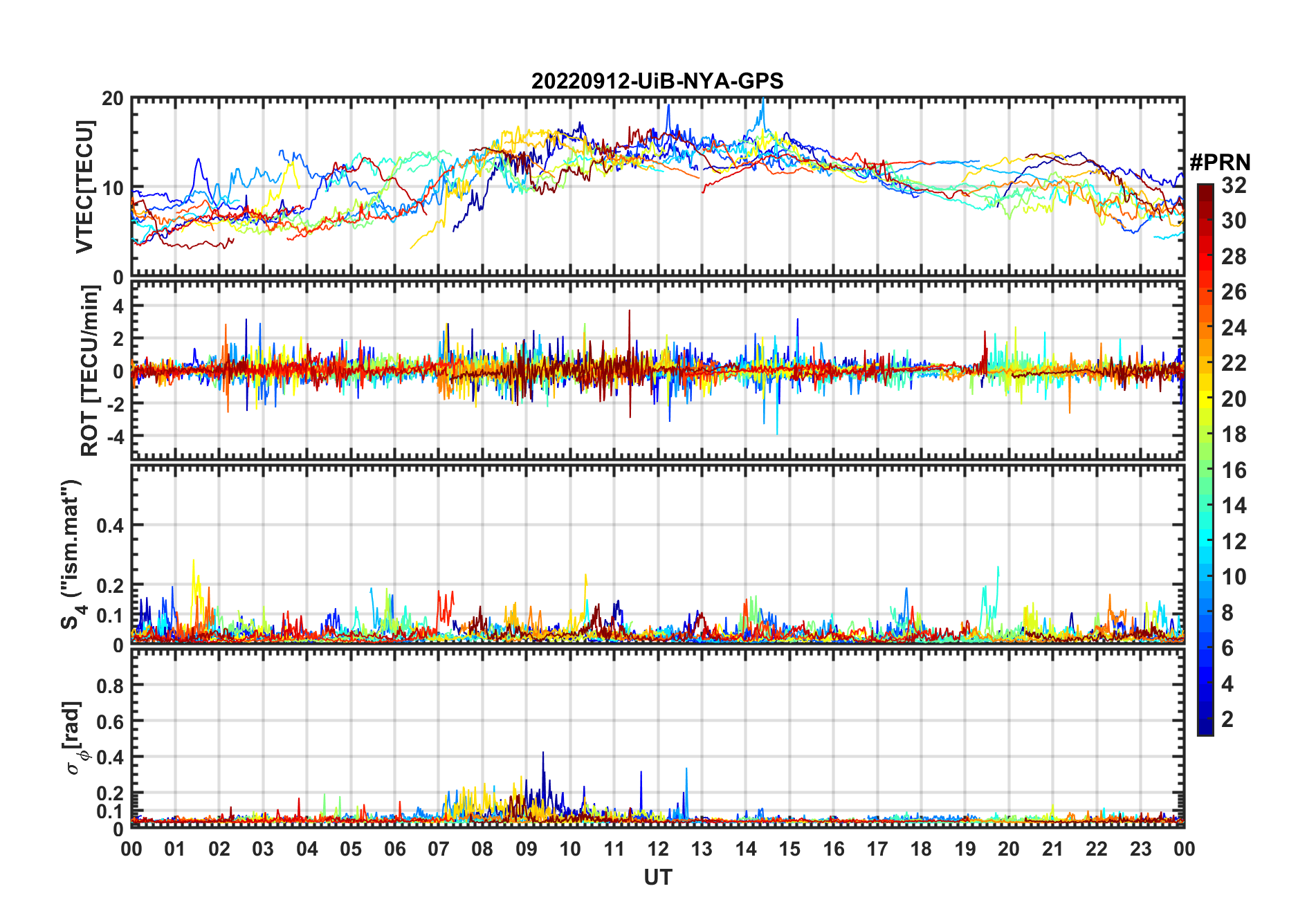Click the 30 label on the colorbar
This screenshot has height=920, width=1316.
coord(1234,221)
